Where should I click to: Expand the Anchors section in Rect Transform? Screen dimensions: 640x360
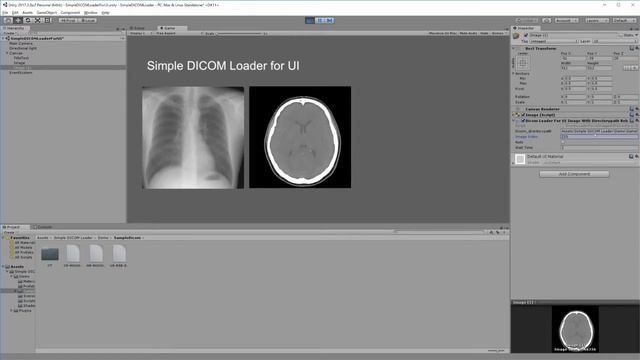tap(513, 73)
